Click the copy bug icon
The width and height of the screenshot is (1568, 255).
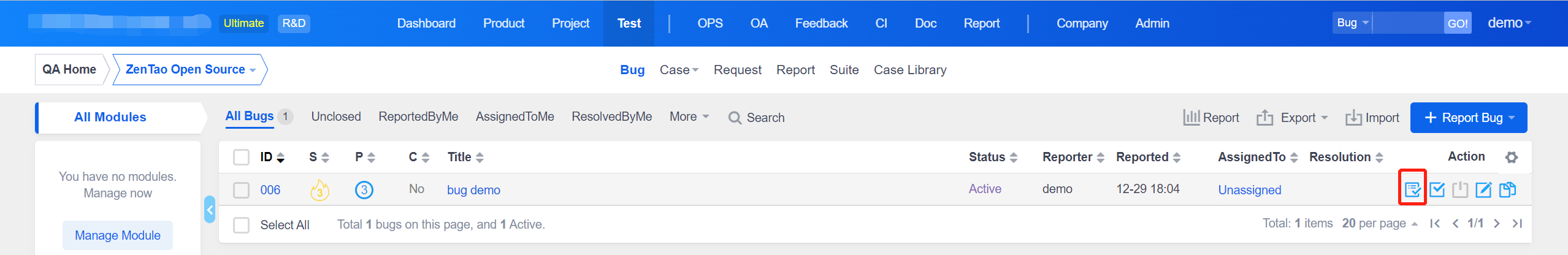[1507, 190]
